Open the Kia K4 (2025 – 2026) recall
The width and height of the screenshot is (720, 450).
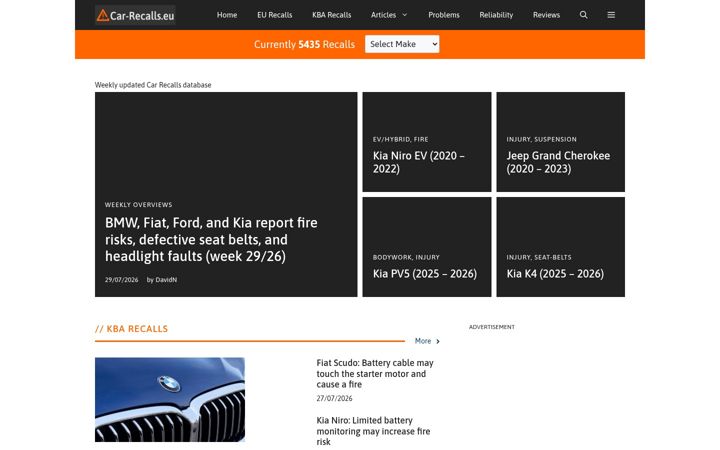[x=555, y=274]
